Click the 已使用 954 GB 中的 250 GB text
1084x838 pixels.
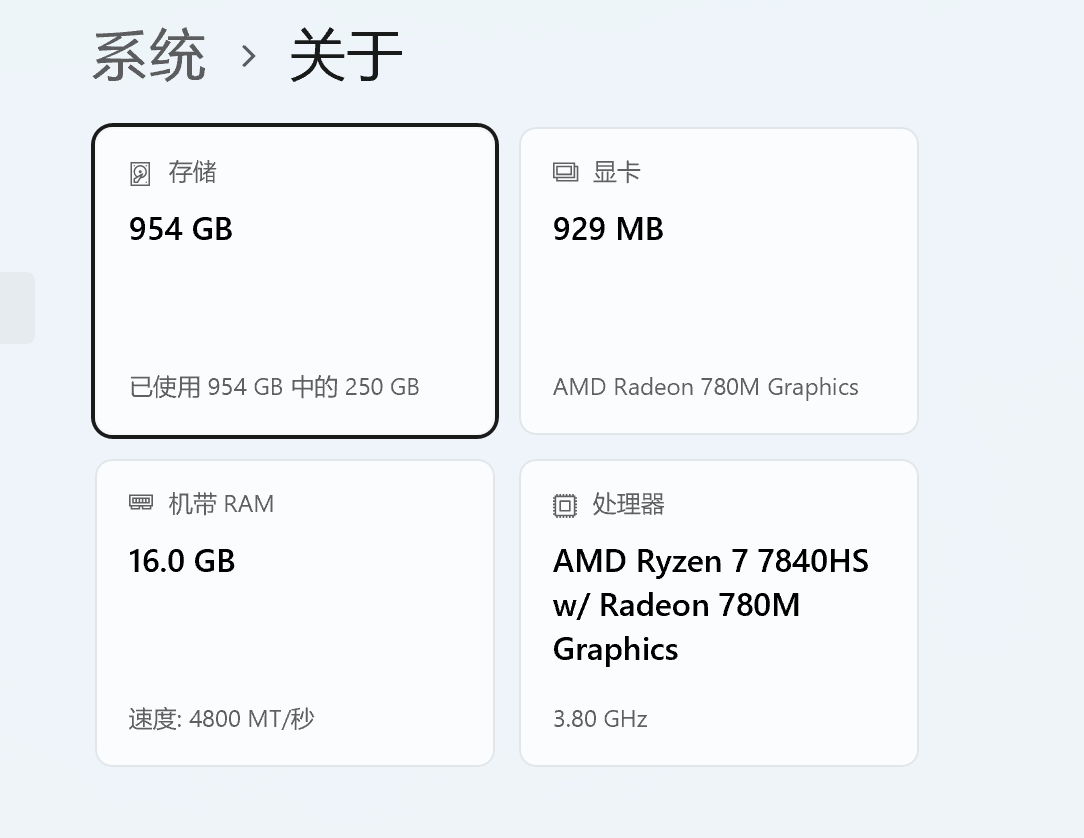(274, 387)
